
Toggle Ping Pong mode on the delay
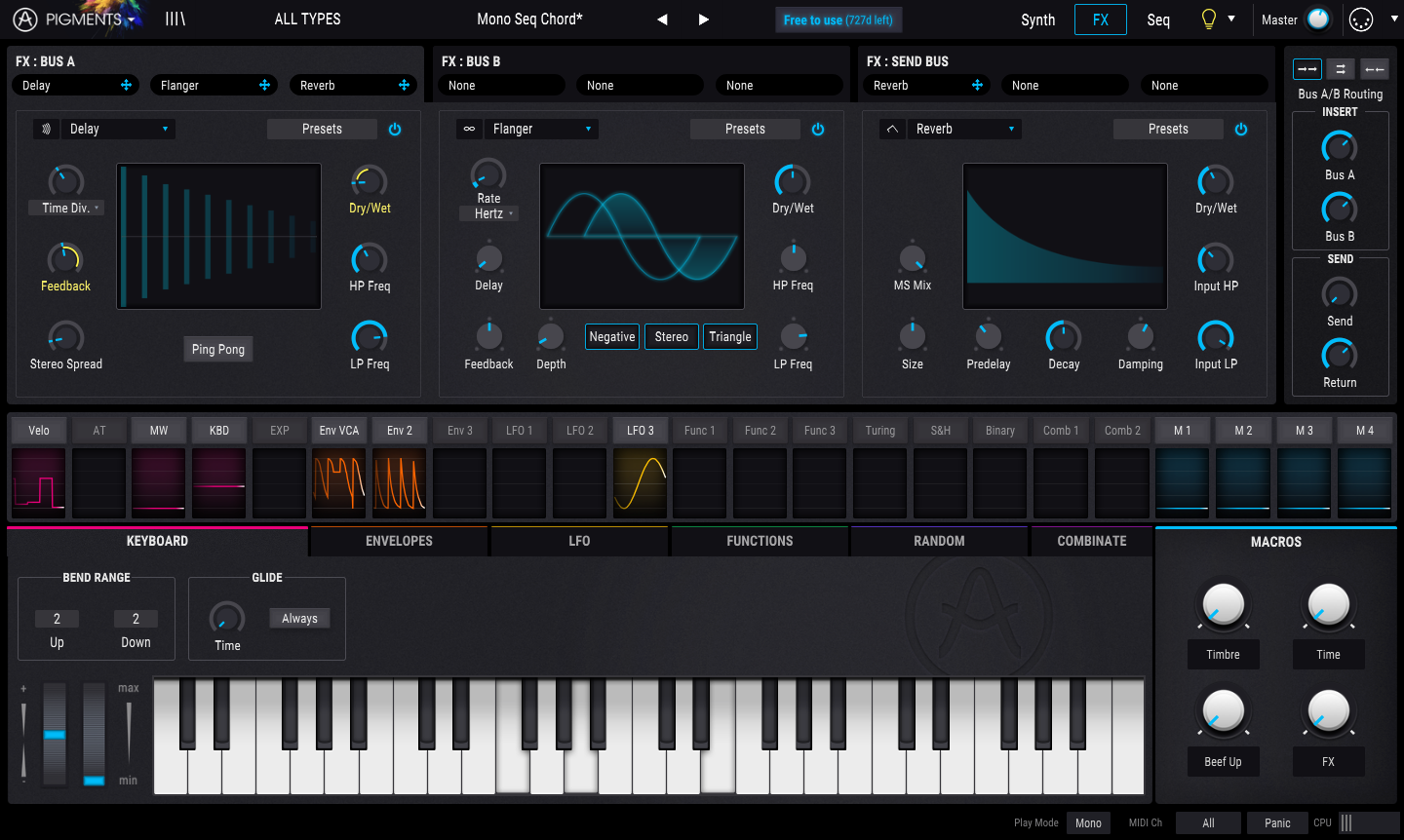[x=218, y=349]
